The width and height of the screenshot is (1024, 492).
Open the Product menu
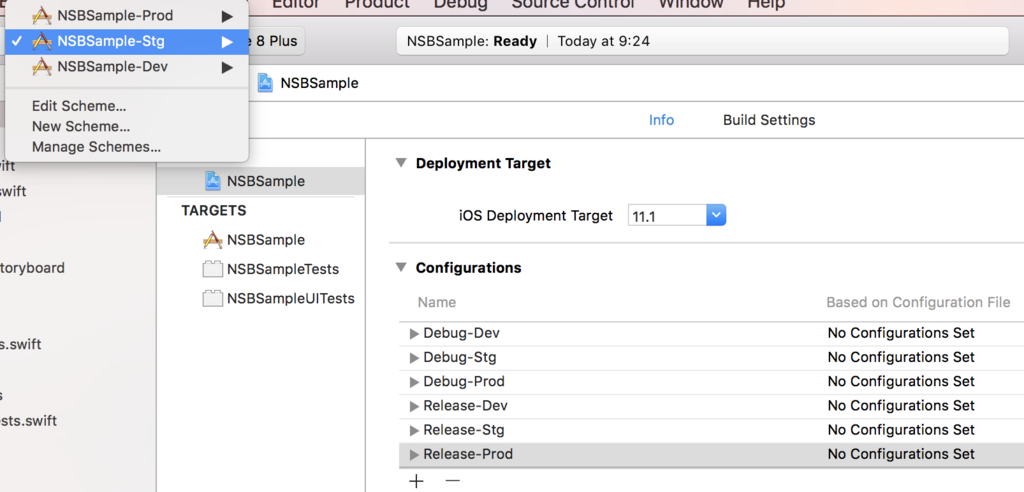[x=377, y=4]
